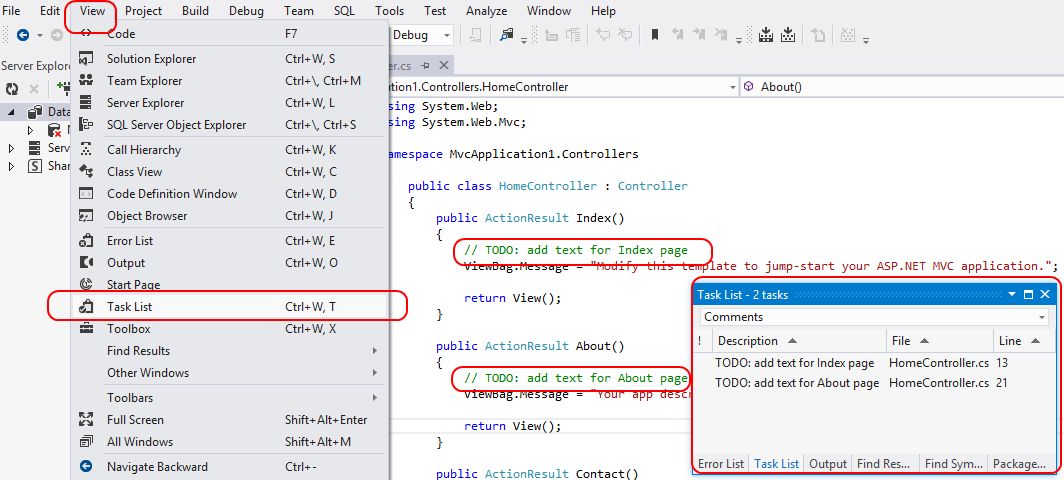Switch to the Output bottom tab
This screenshot has height=480, width=1064.
(828, 464)
